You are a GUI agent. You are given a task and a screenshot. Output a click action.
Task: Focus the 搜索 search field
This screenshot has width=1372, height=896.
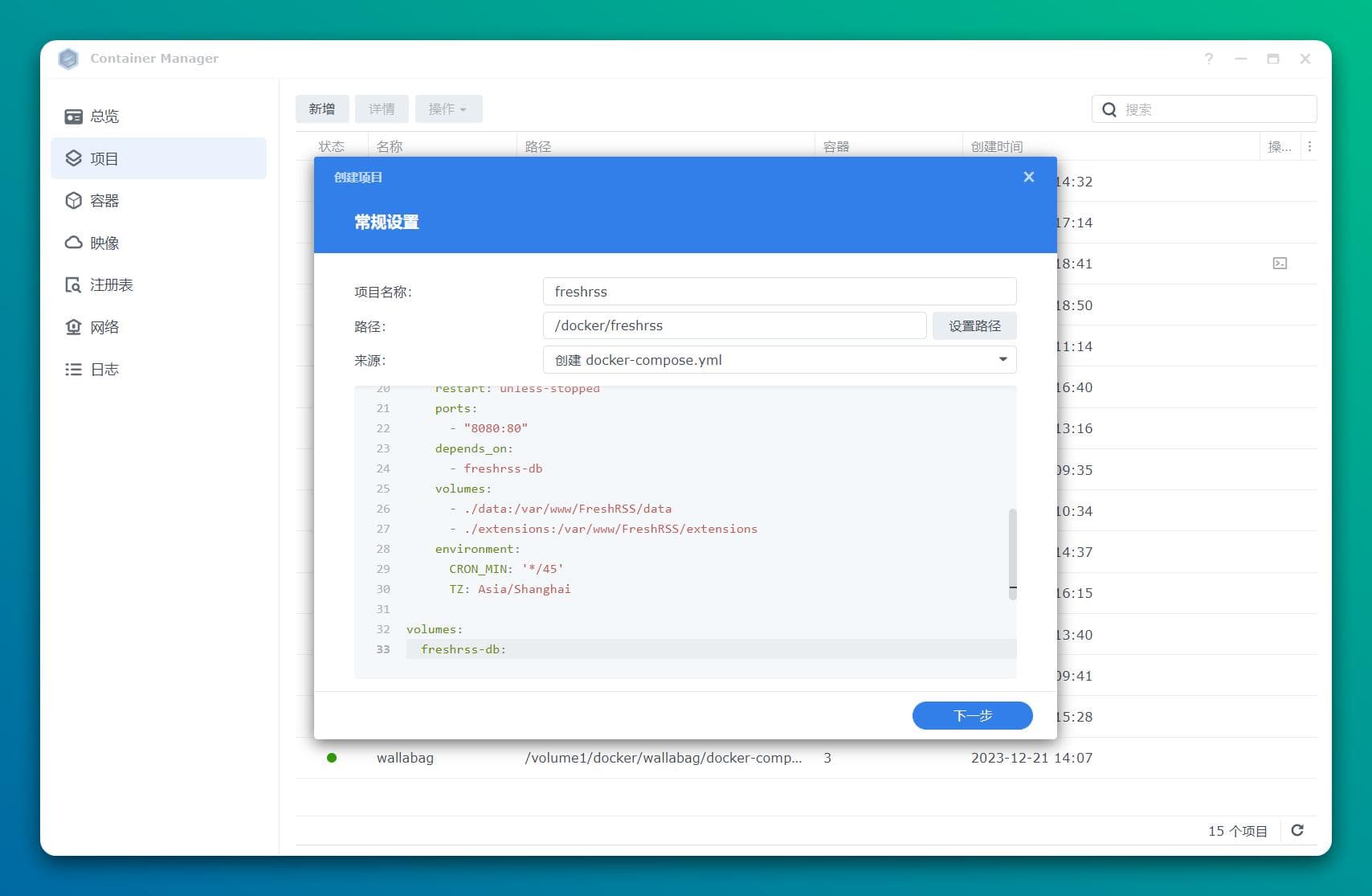click(1204, 109)
